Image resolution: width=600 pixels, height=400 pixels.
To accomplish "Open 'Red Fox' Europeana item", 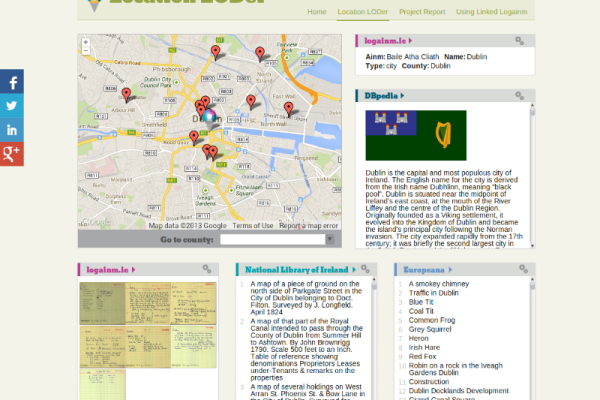I will [422, 357].
